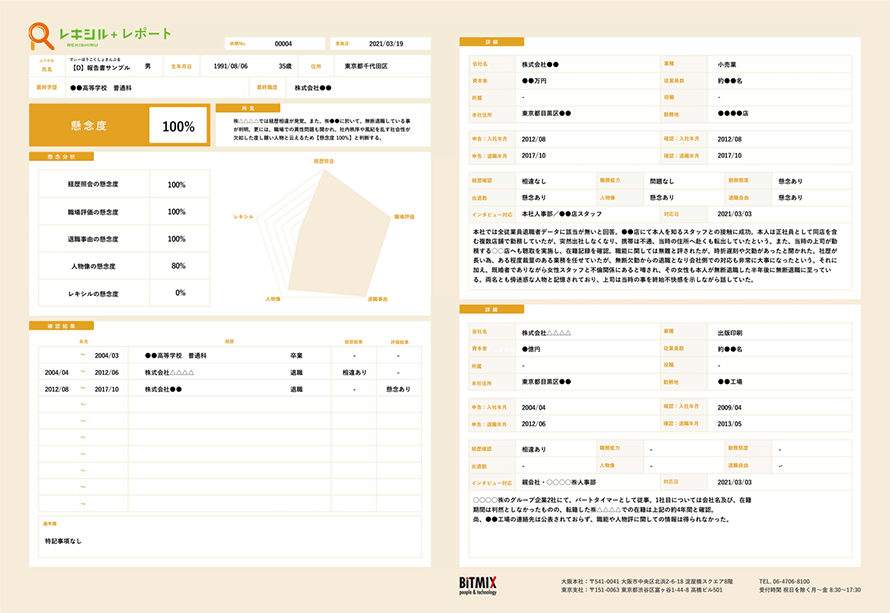Click the TEL. 06-4706-8100 phone number
Screen dimensions: 890x613
pyautogui.click(x=784, y=581)
